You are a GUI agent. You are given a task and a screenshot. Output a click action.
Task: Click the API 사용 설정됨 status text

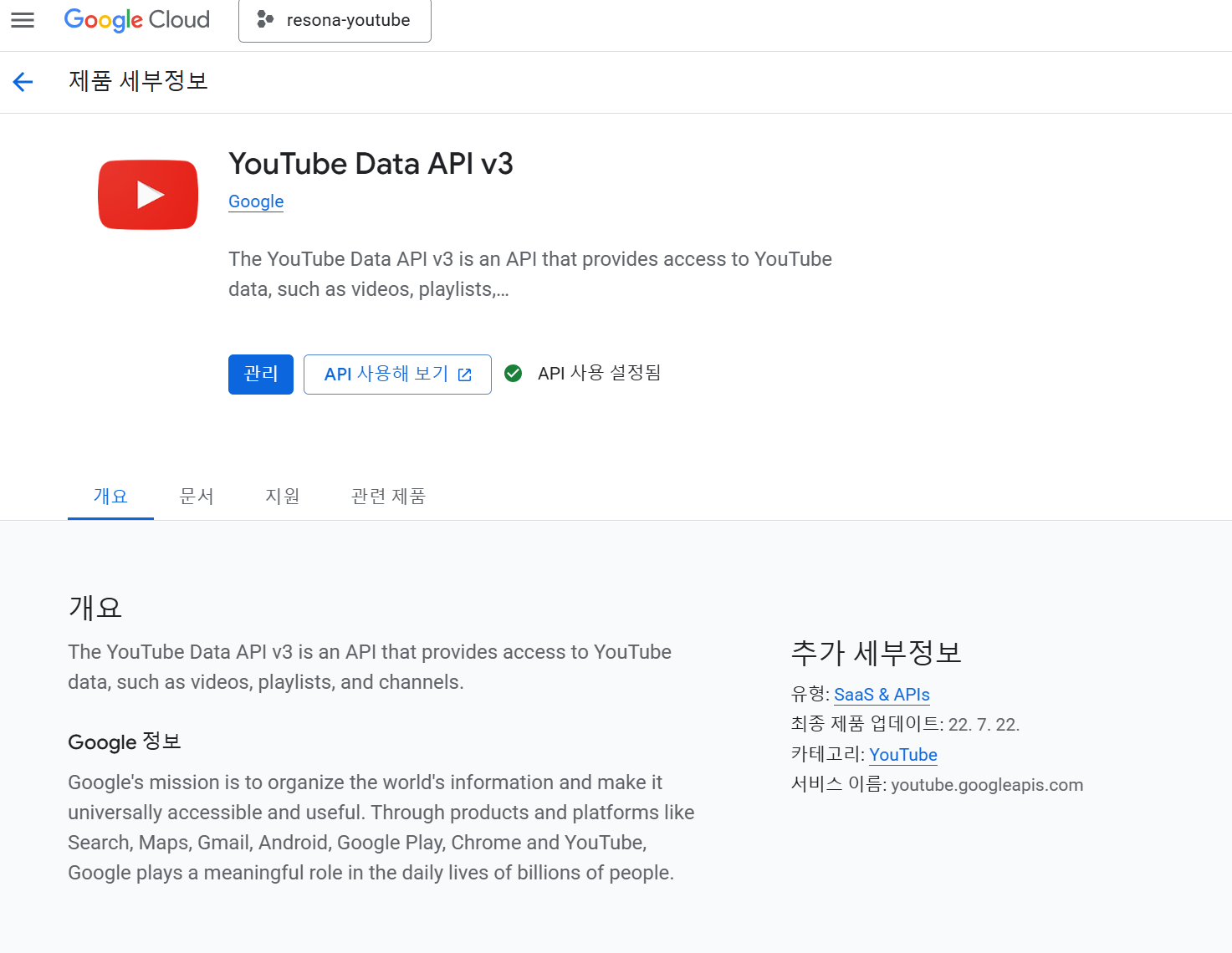point(600,373)
